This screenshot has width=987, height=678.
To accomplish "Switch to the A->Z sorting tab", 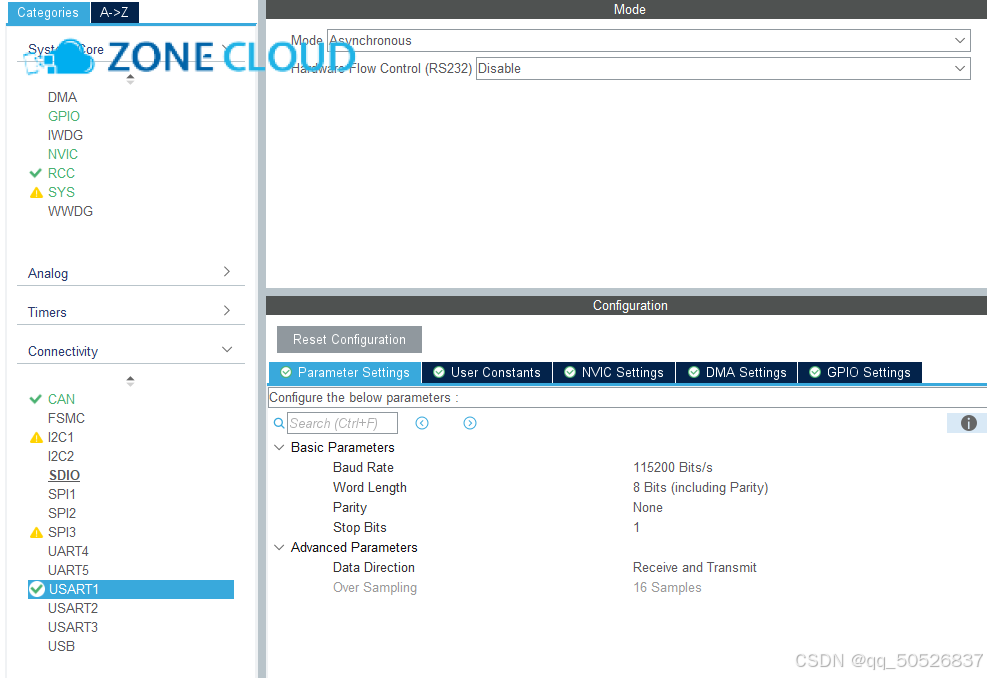I will [x=116, y=13].
